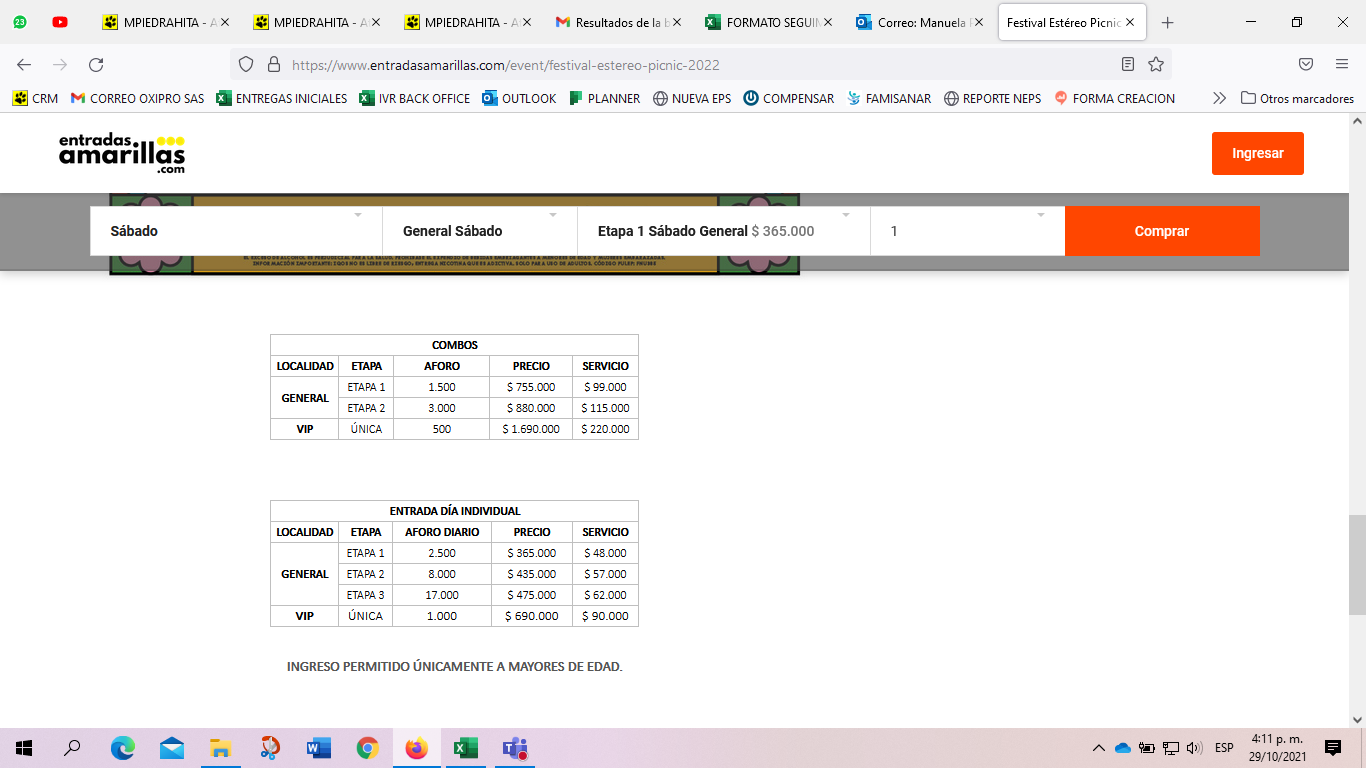Open Microsoft Teams from the taskbar

coord(515,748)
